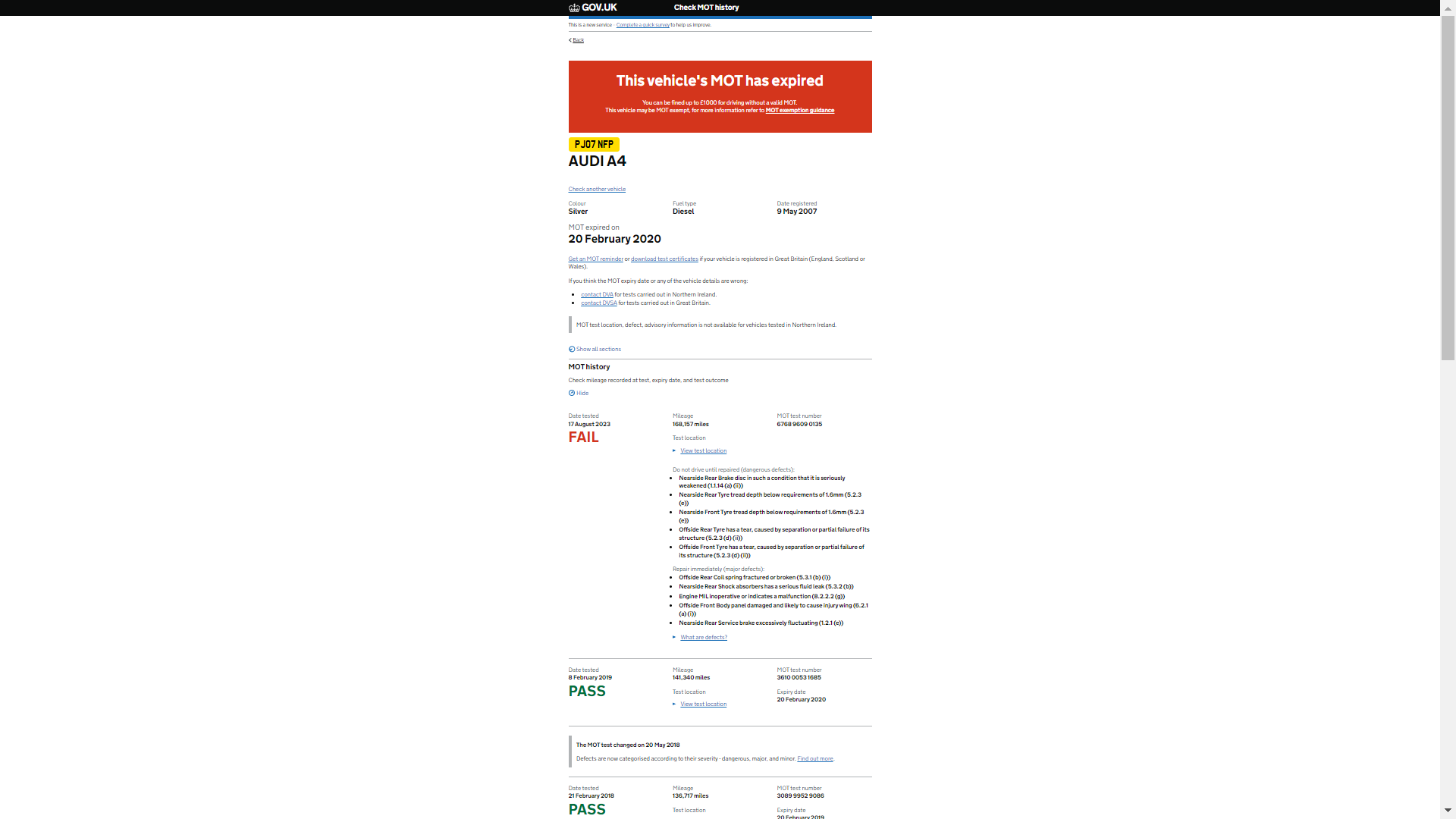Open the Complete a quick survey link

coord(642,25)
